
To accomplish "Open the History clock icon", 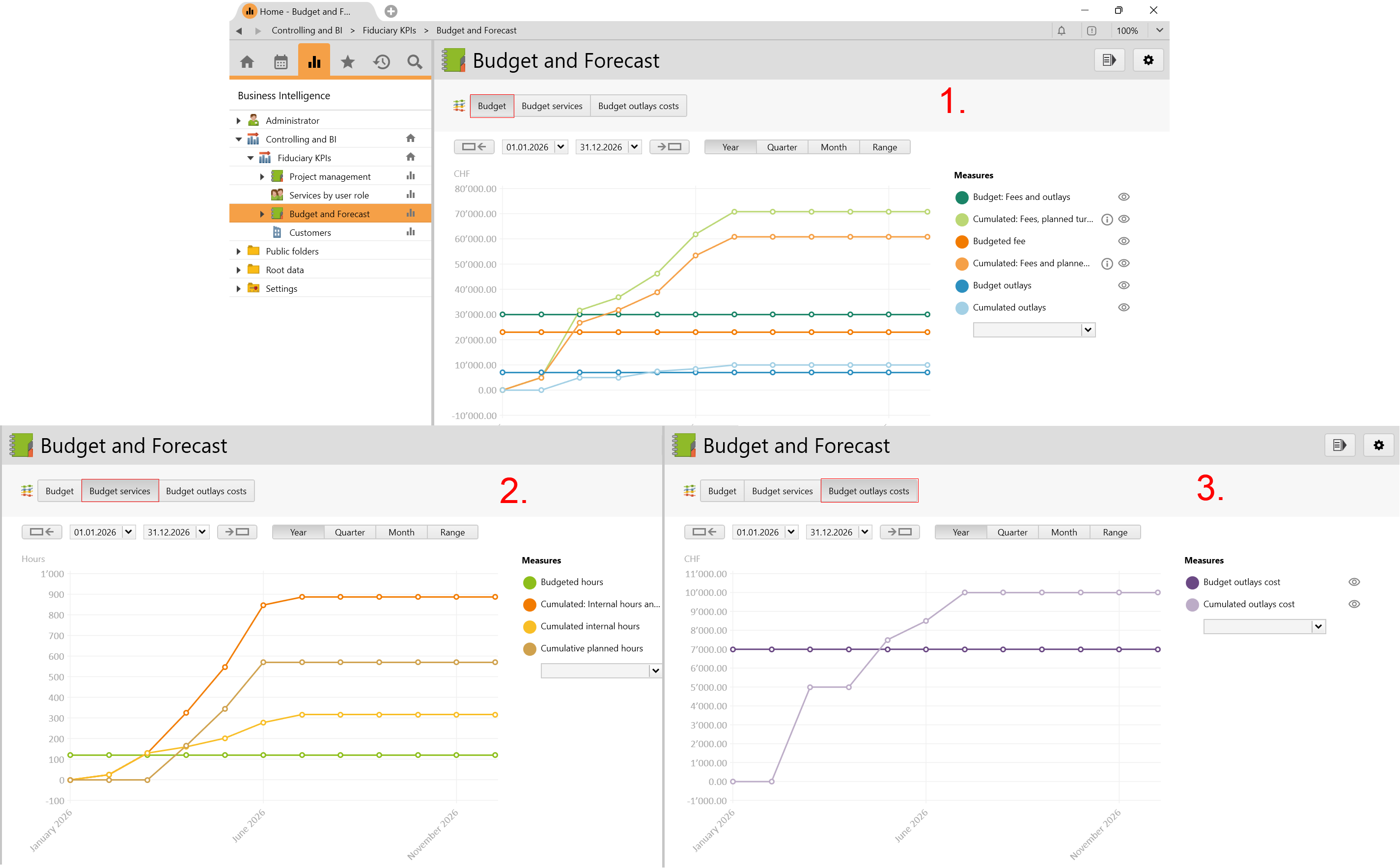I will (x=381, y=61).
